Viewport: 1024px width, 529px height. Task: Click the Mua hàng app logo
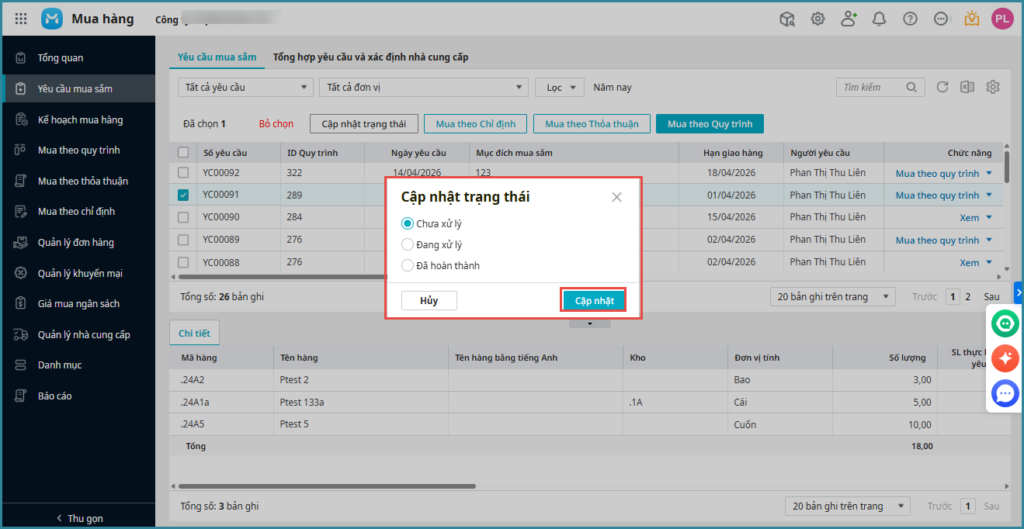(x=52, y=19)
